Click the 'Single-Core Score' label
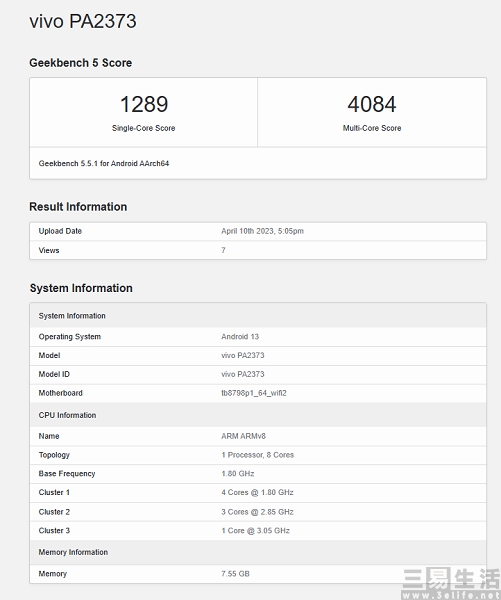 click(144, 128)
